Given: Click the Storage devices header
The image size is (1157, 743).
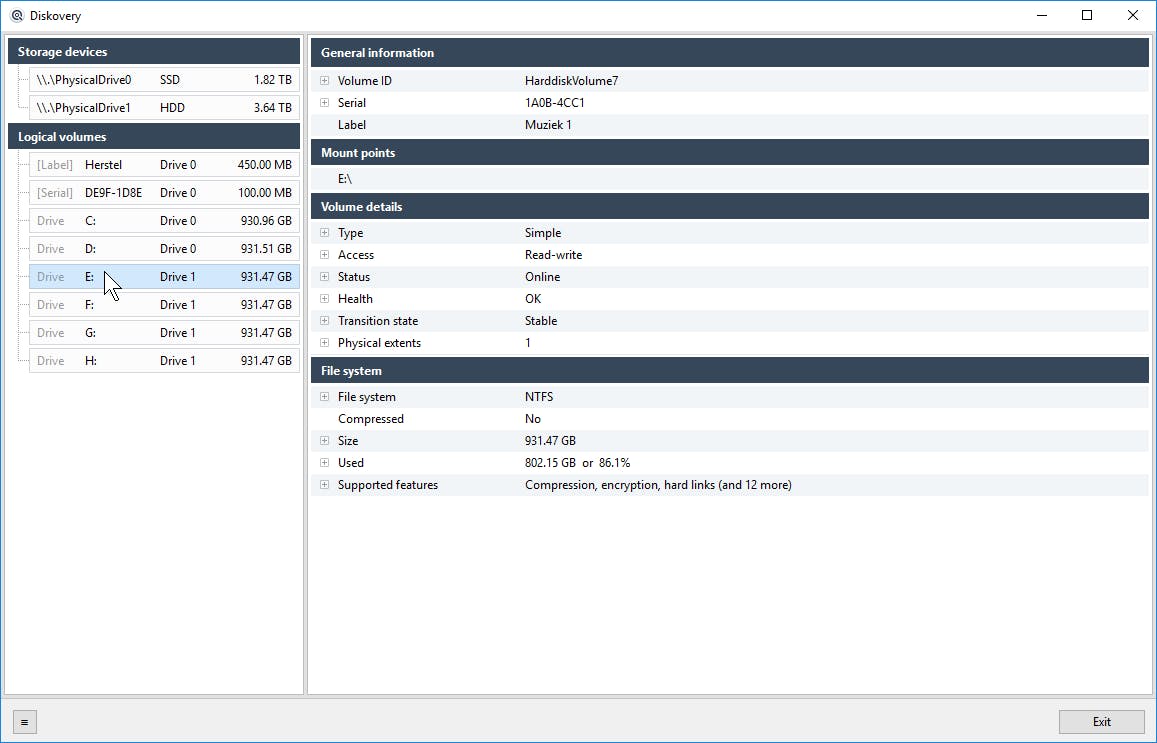Looking at the screenshot, I should [153, 52].
